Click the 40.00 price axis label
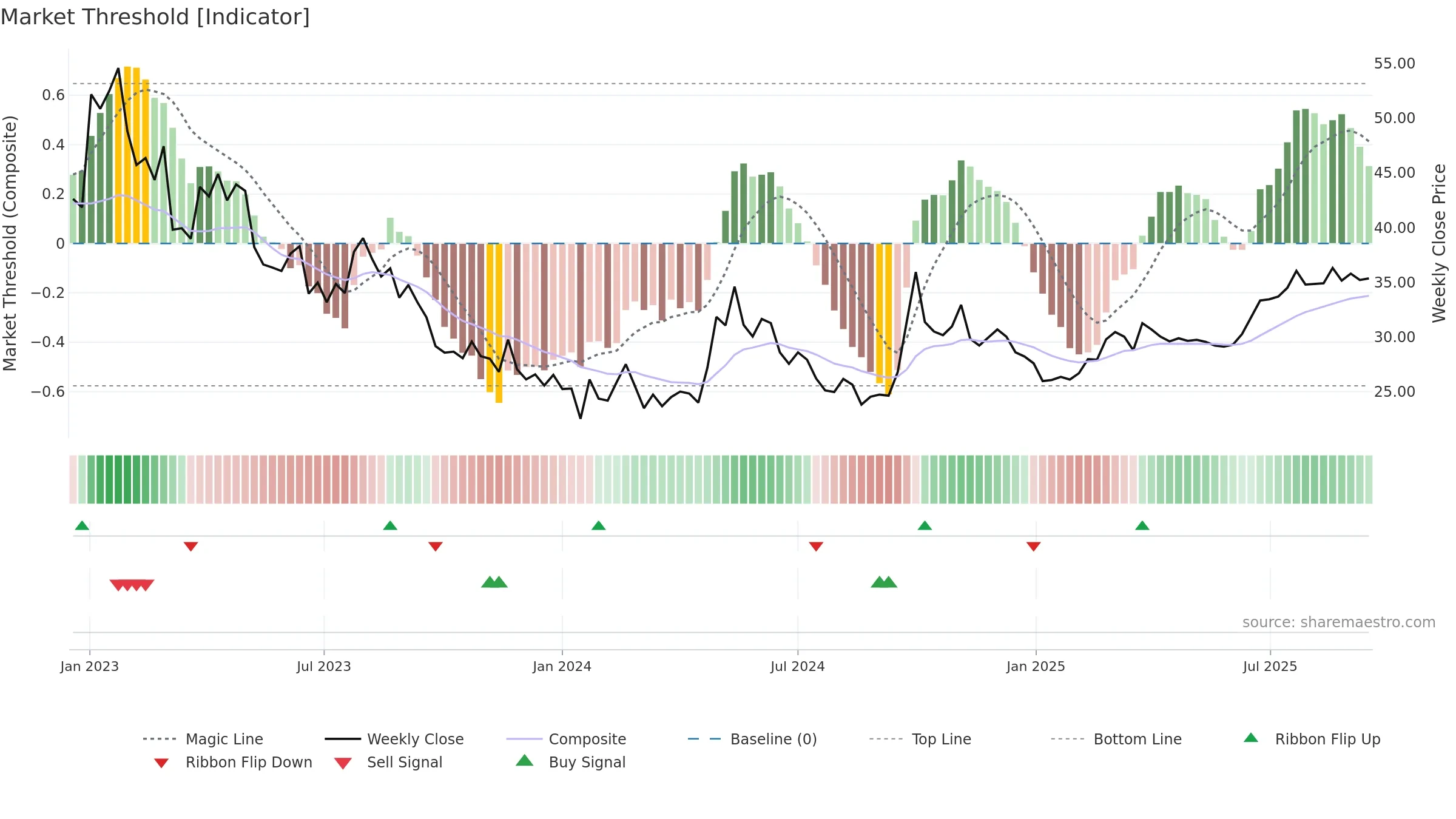The width and height of the screenshot is (1456, 819). point(1394,227)
